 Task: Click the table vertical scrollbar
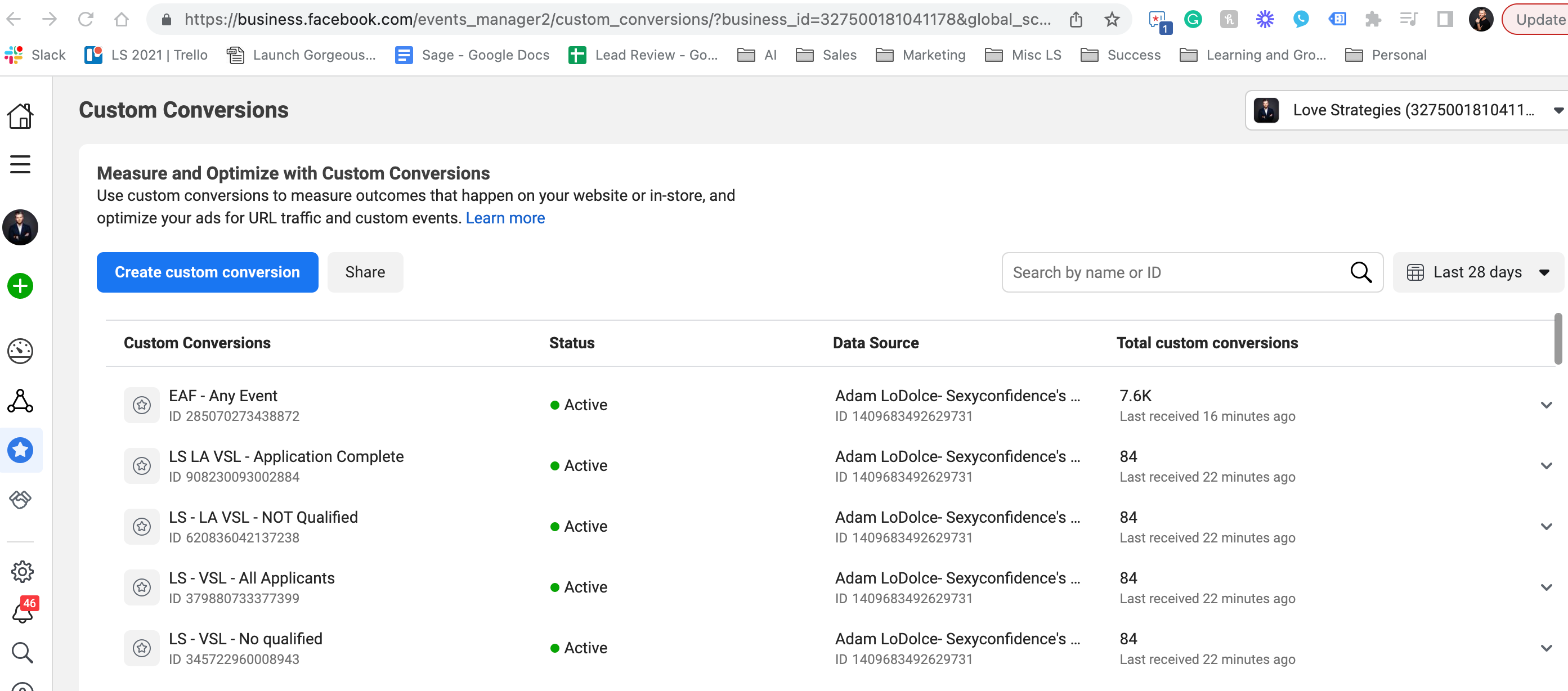[x=1557, y=339]
